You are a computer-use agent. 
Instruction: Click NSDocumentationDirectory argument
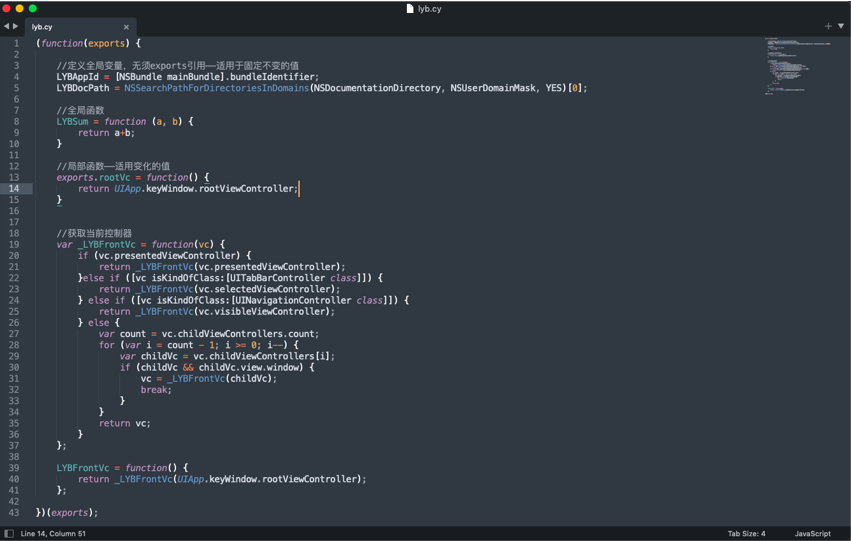pos(377,88)
